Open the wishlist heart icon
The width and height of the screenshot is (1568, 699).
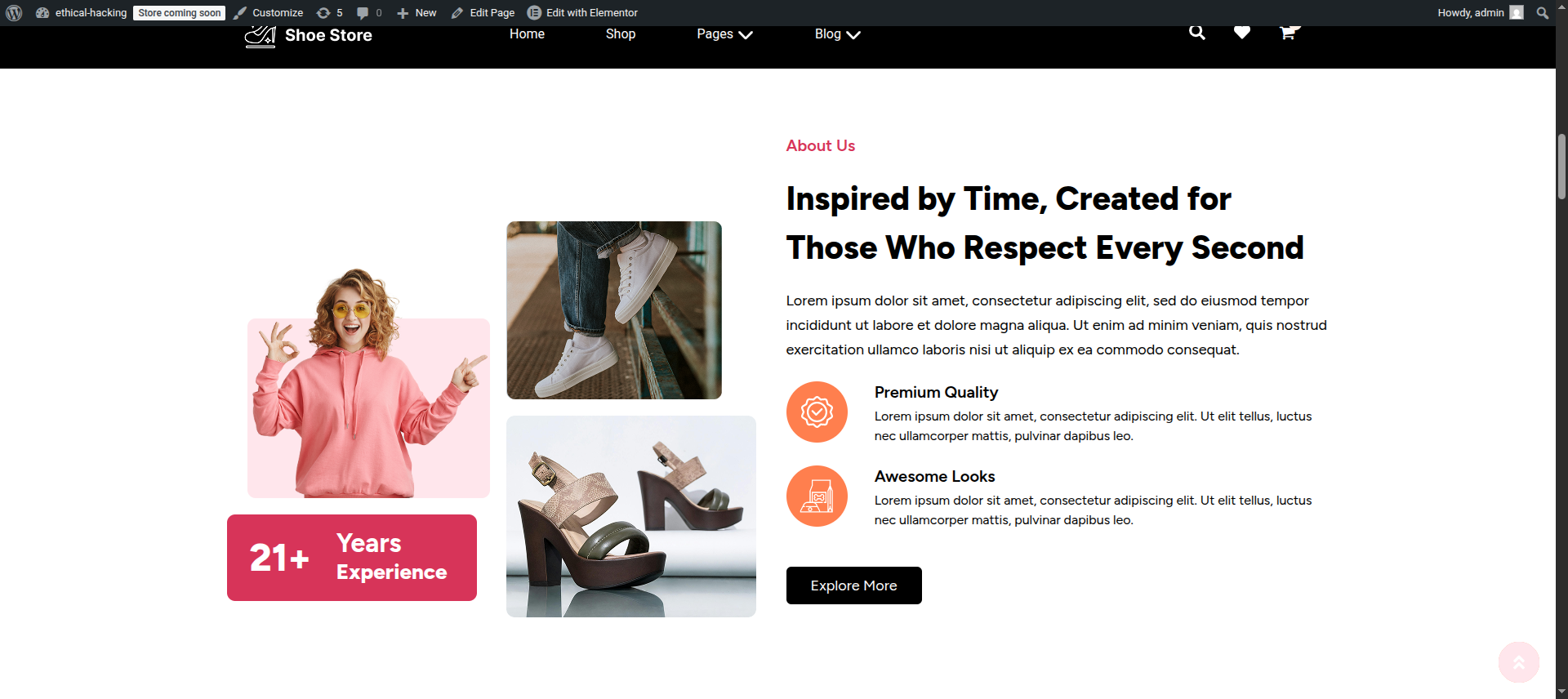click(x=1242, y=33)
